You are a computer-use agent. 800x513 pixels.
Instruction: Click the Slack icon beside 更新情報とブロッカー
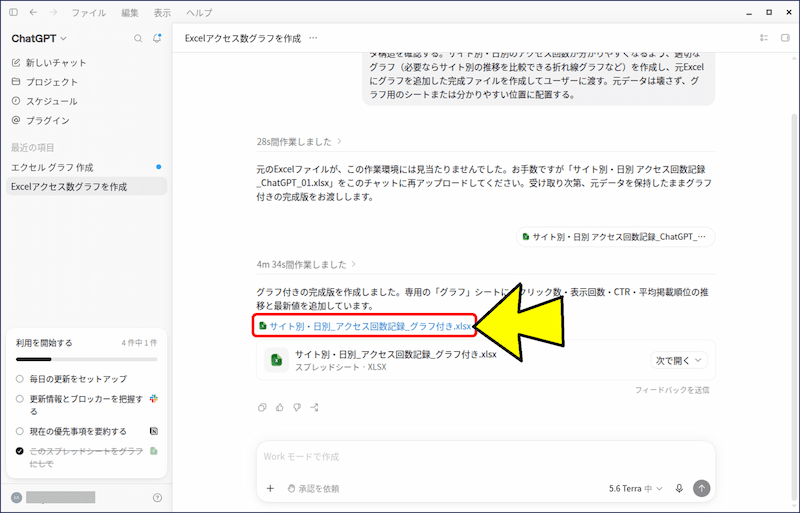tap(154, 399)
